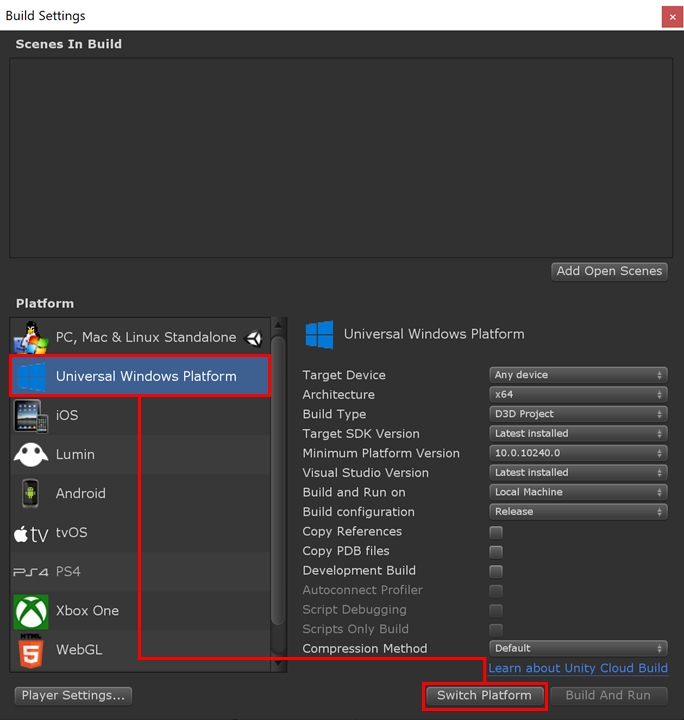This screenshot has height=720, width=684.
Task: Click the platform list scroll down arrow
Action: point(278,664)
